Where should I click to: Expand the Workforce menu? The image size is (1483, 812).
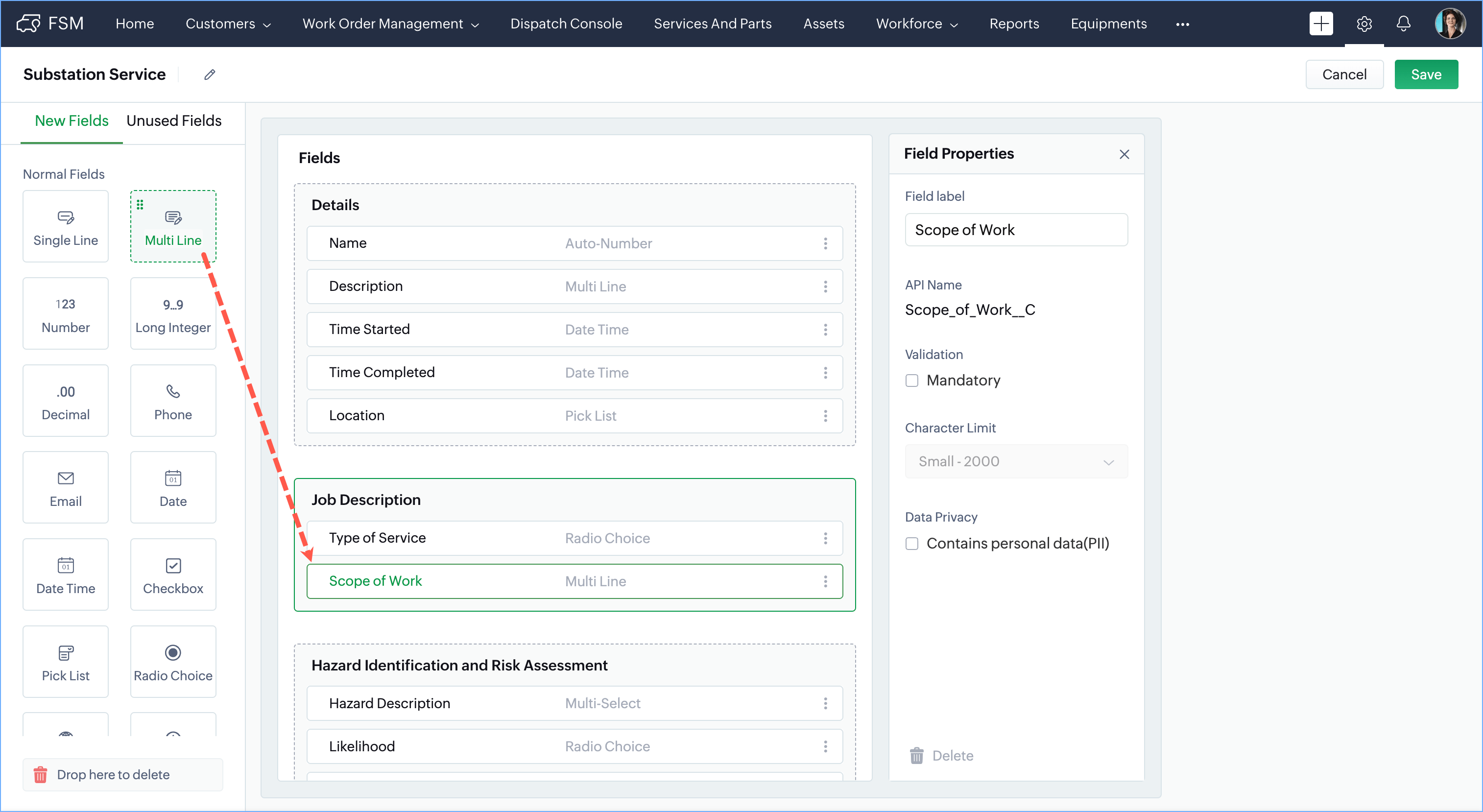916,24
